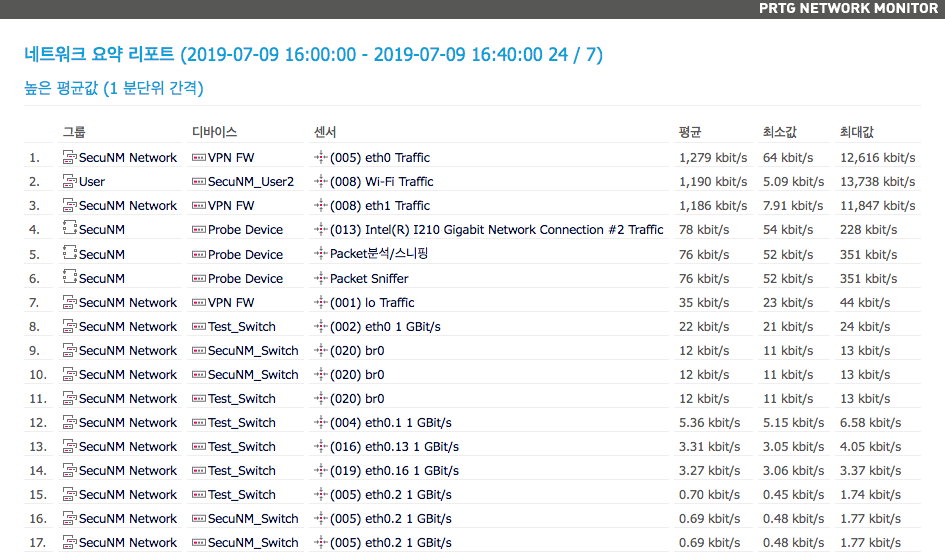Click the 센서 column header
Viewport: 945px width, 555px height.
point(325,132)
